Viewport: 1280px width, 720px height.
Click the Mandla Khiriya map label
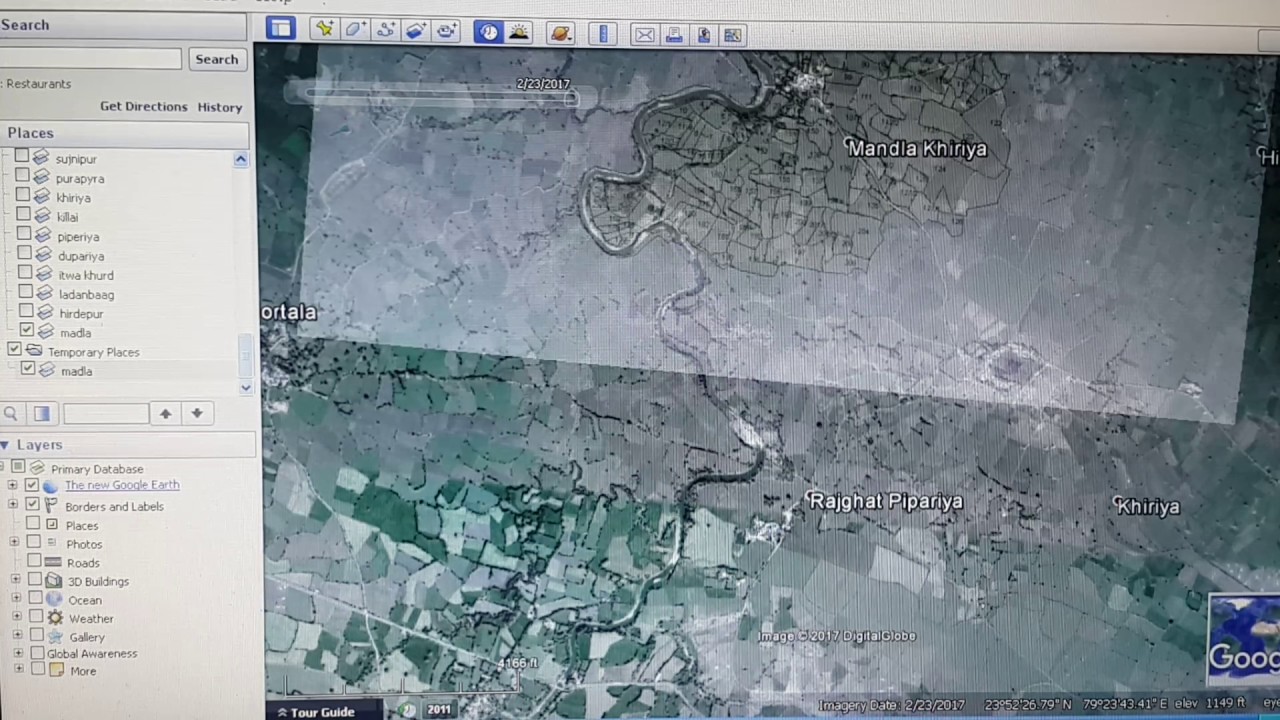click(x=916, y=149)
